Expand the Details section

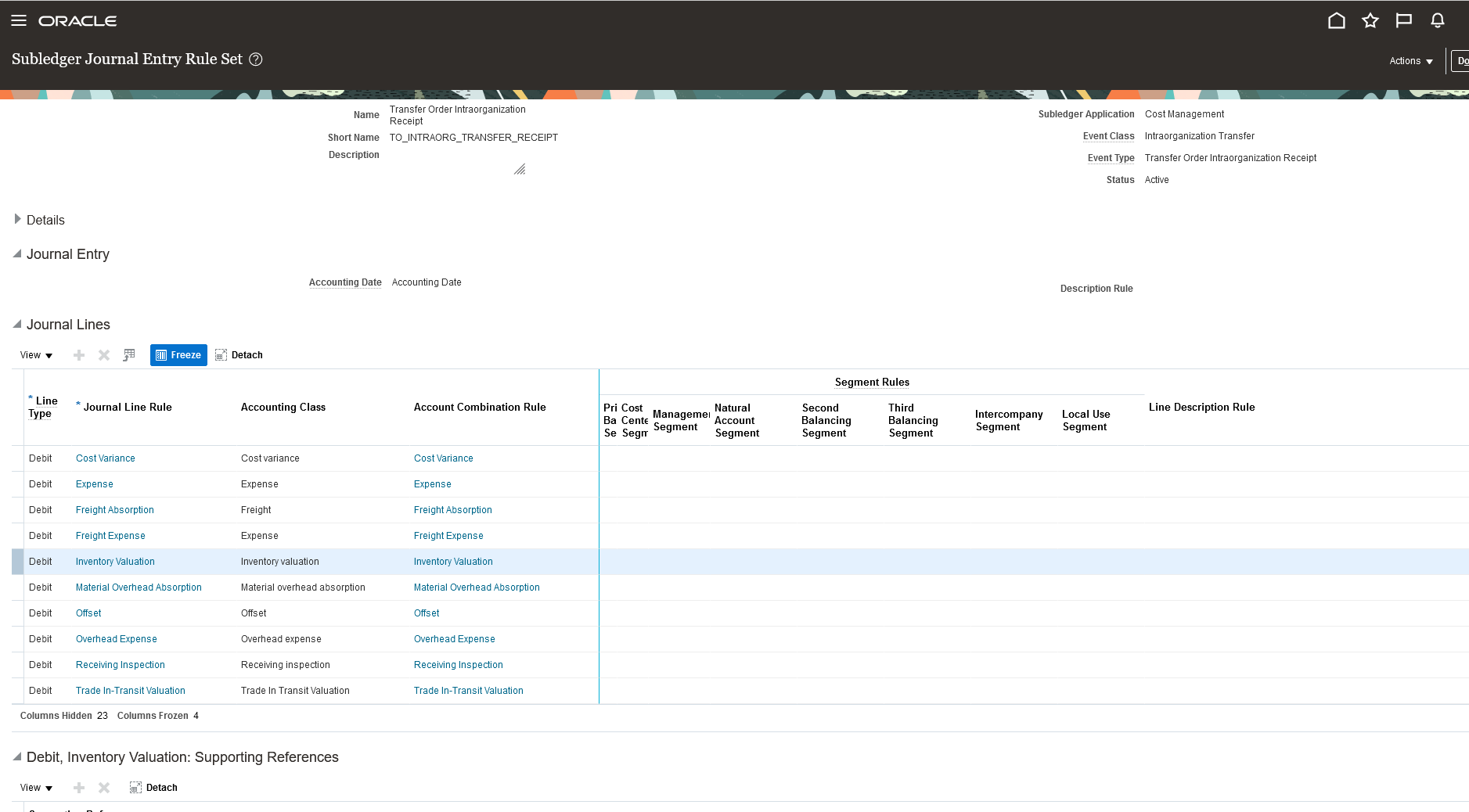(17, 219)
